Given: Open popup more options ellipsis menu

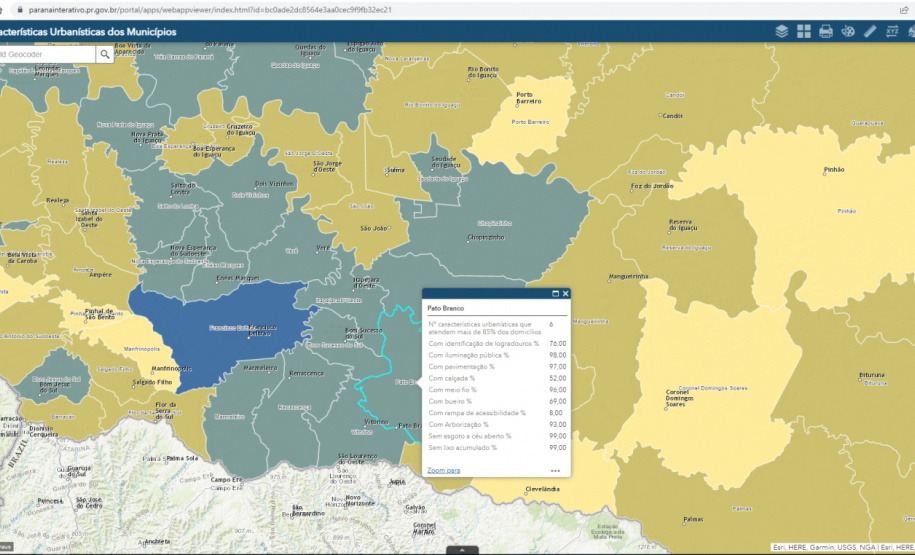Looking at the screenshot, I should point(555,470).
